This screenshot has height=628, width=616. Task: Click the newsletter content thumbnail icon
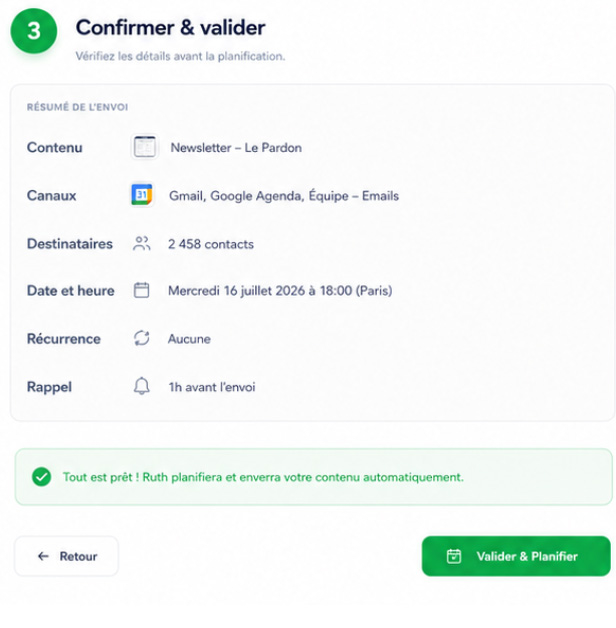(x=144, y=147)
